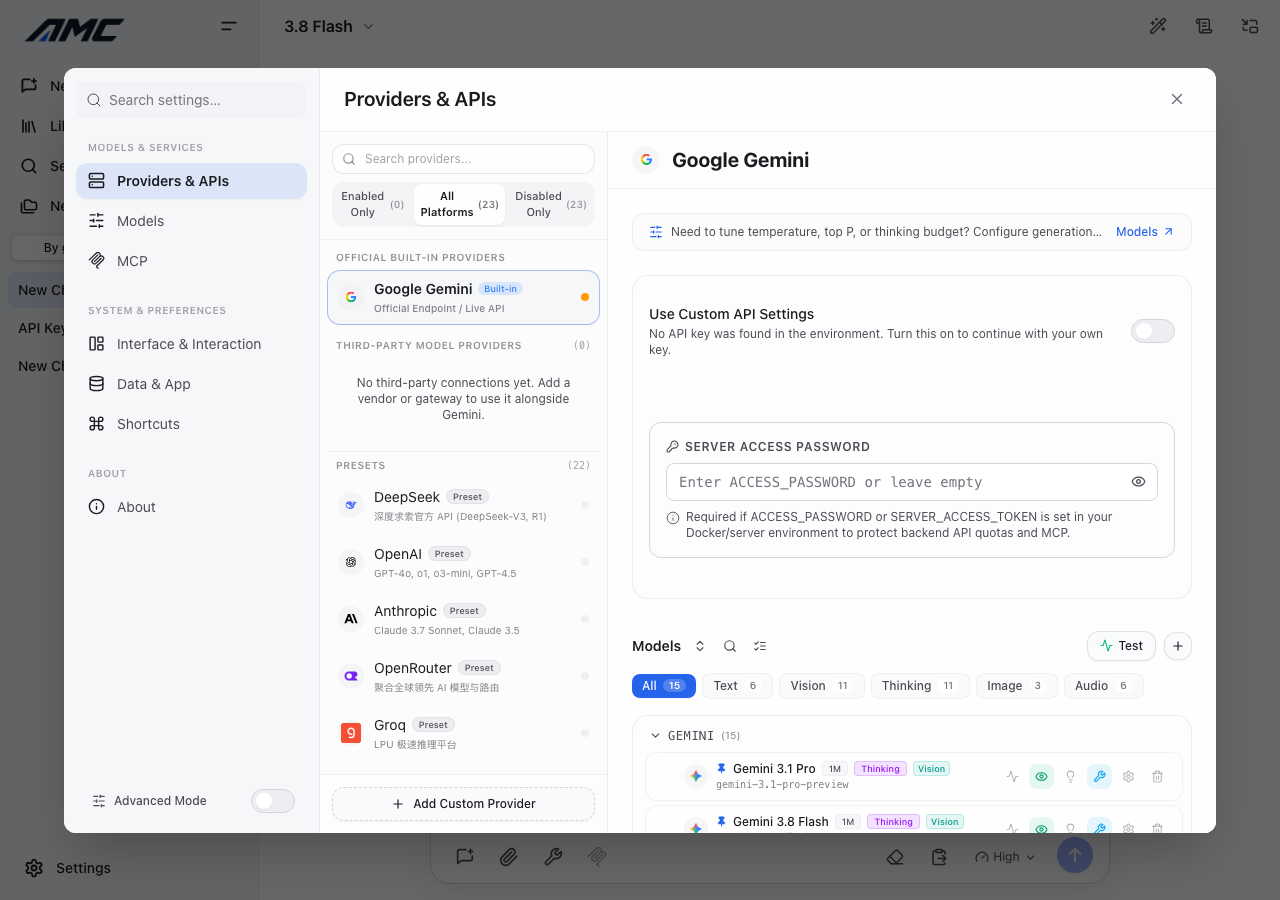This screenshot has height=900, width=1280.
Task: Click the Gemini 3.1 Pro model icon
Action: pos(696,776)
